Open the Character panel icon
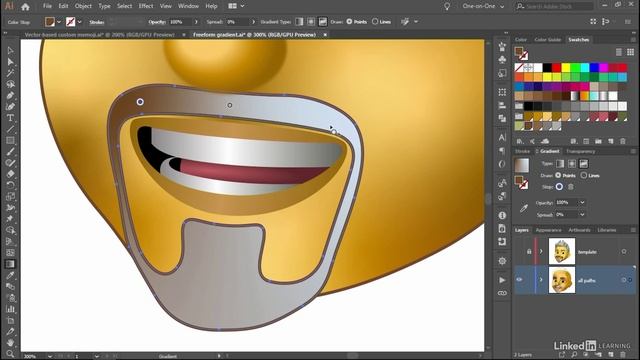The image size is (640, 360). click(x=502, y=137)
